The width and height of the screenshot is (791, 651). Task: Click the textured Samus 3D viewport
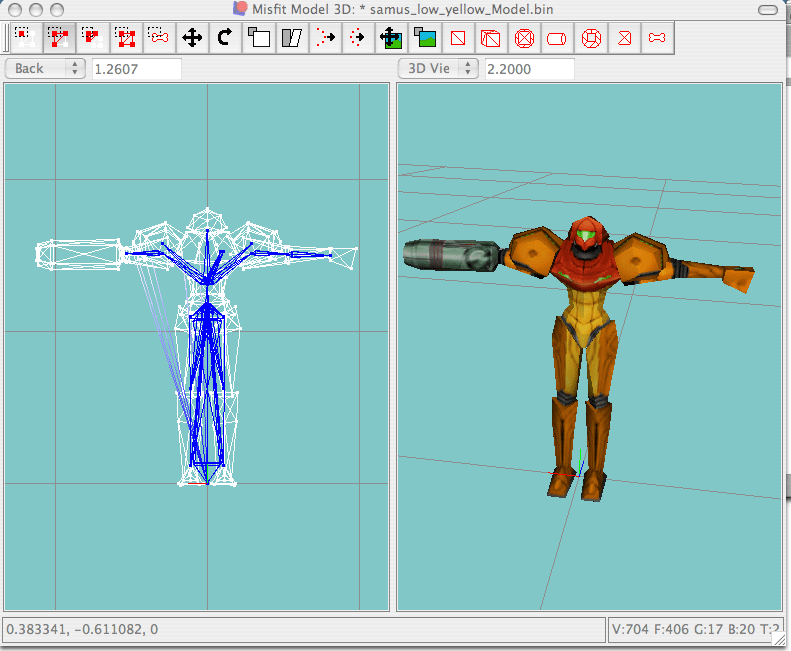click(589, 347)
